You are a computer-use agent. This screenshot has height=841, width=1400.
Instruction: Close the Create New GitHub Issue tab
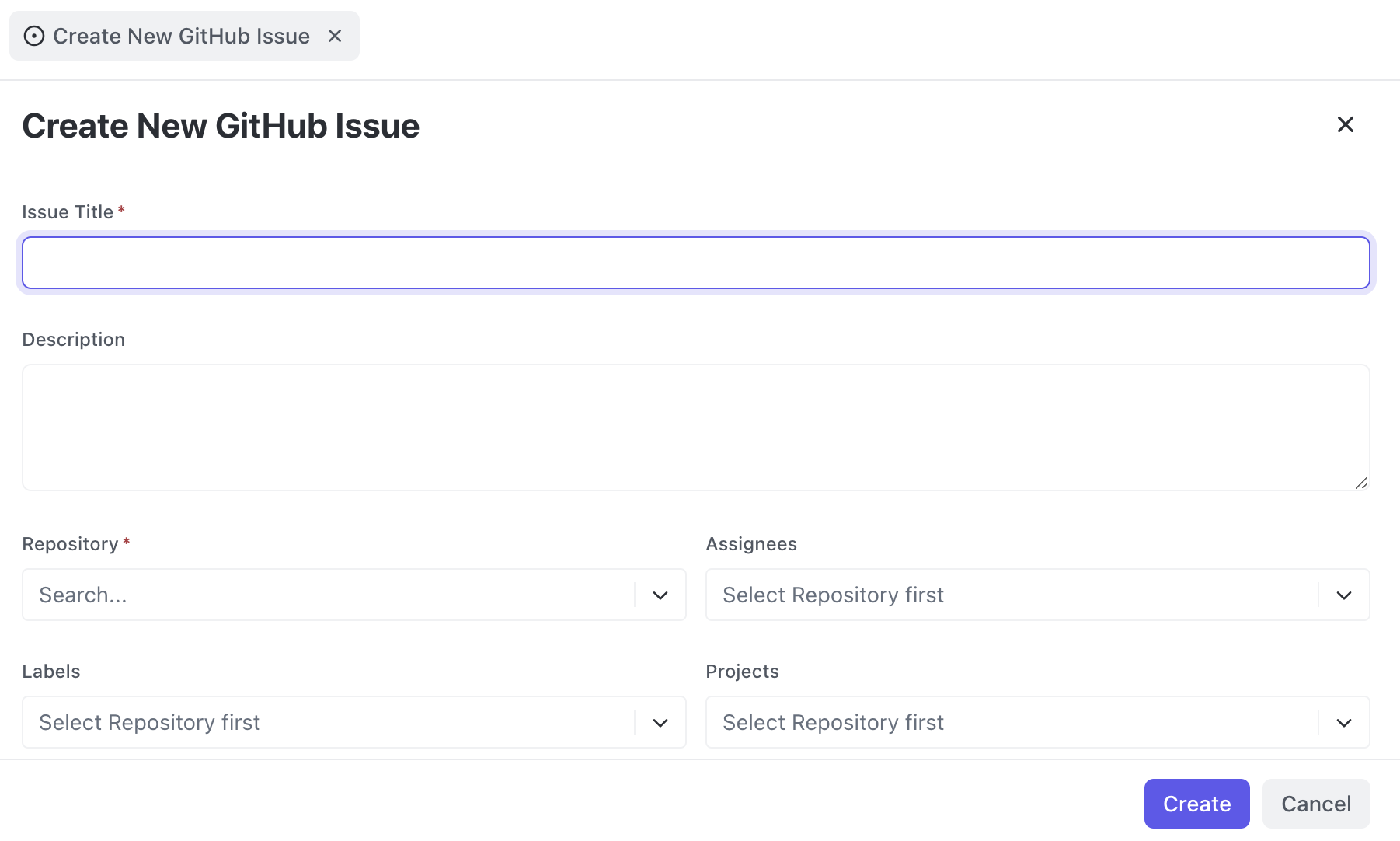(335, 37)
